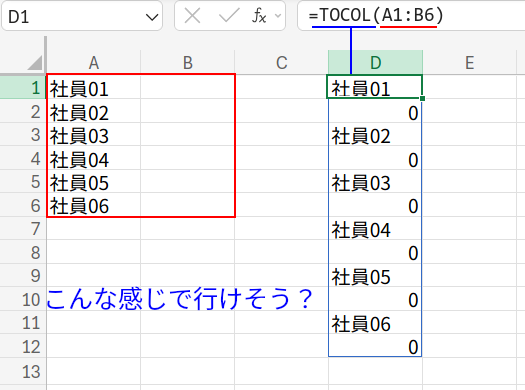Click cell A3 containing 社員03

pyautogui.click(x=94, y=134)
